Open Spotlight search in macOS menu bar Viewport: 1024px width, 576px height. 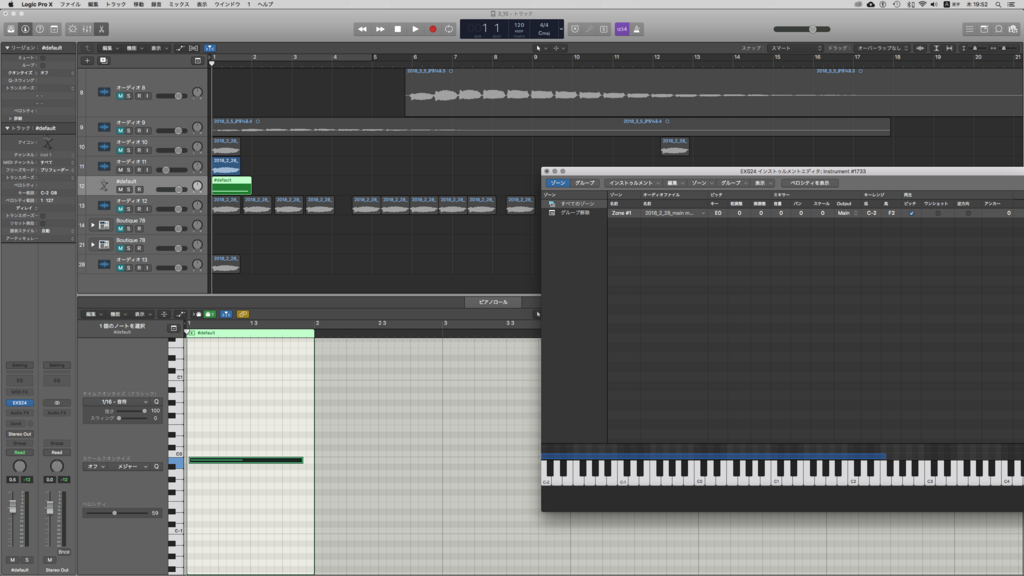(x=998, y=5)
